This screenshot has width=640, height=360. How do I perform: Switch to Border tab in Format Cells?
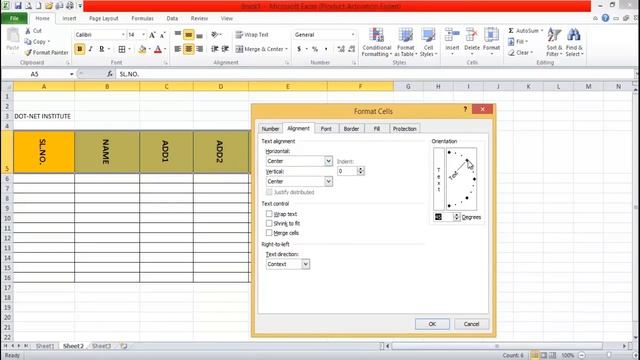[351, 129]
